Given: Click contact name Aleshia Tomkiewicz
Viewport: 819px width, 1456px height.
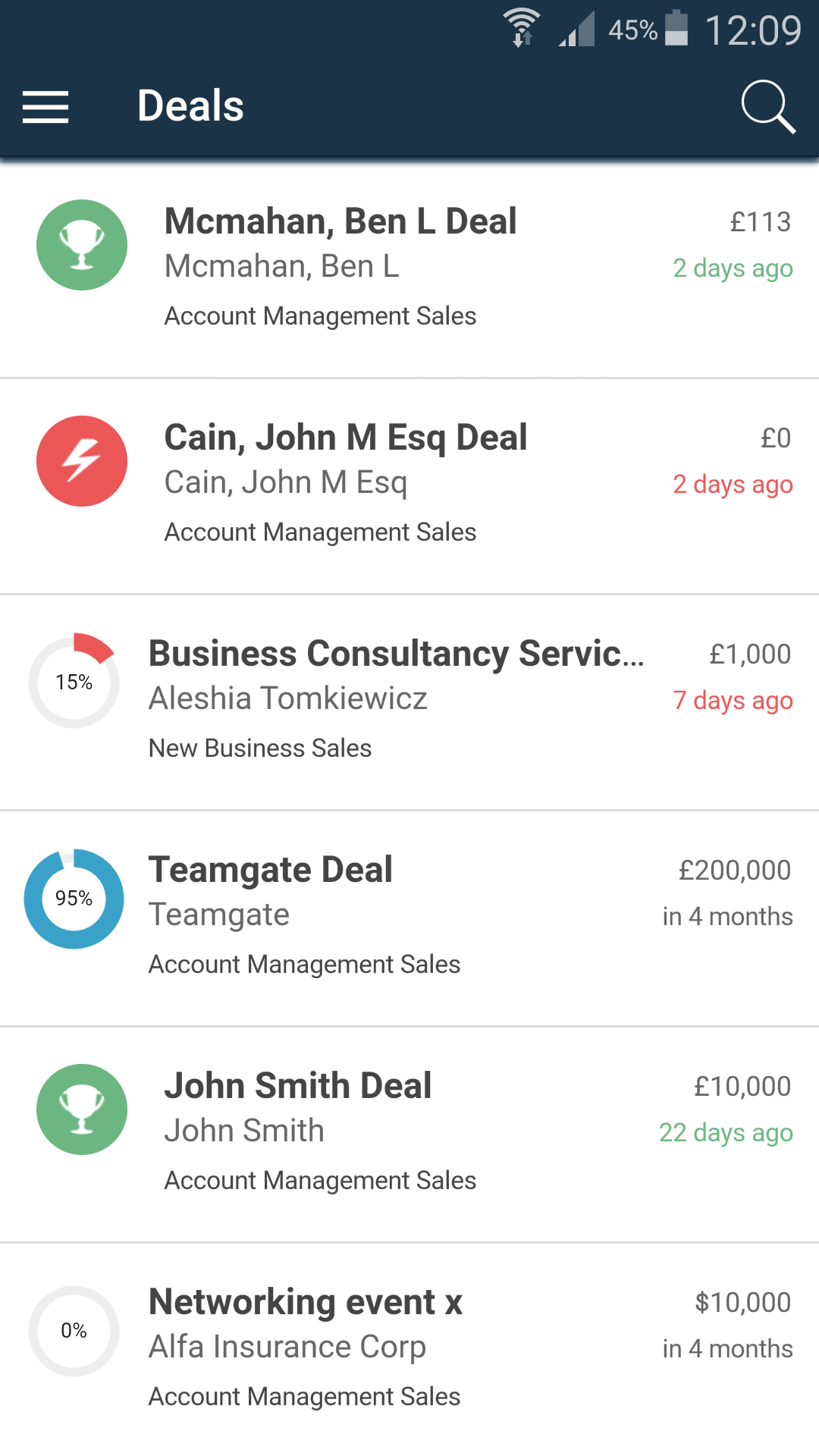Looking at the screenshot, I should point(288,698).
